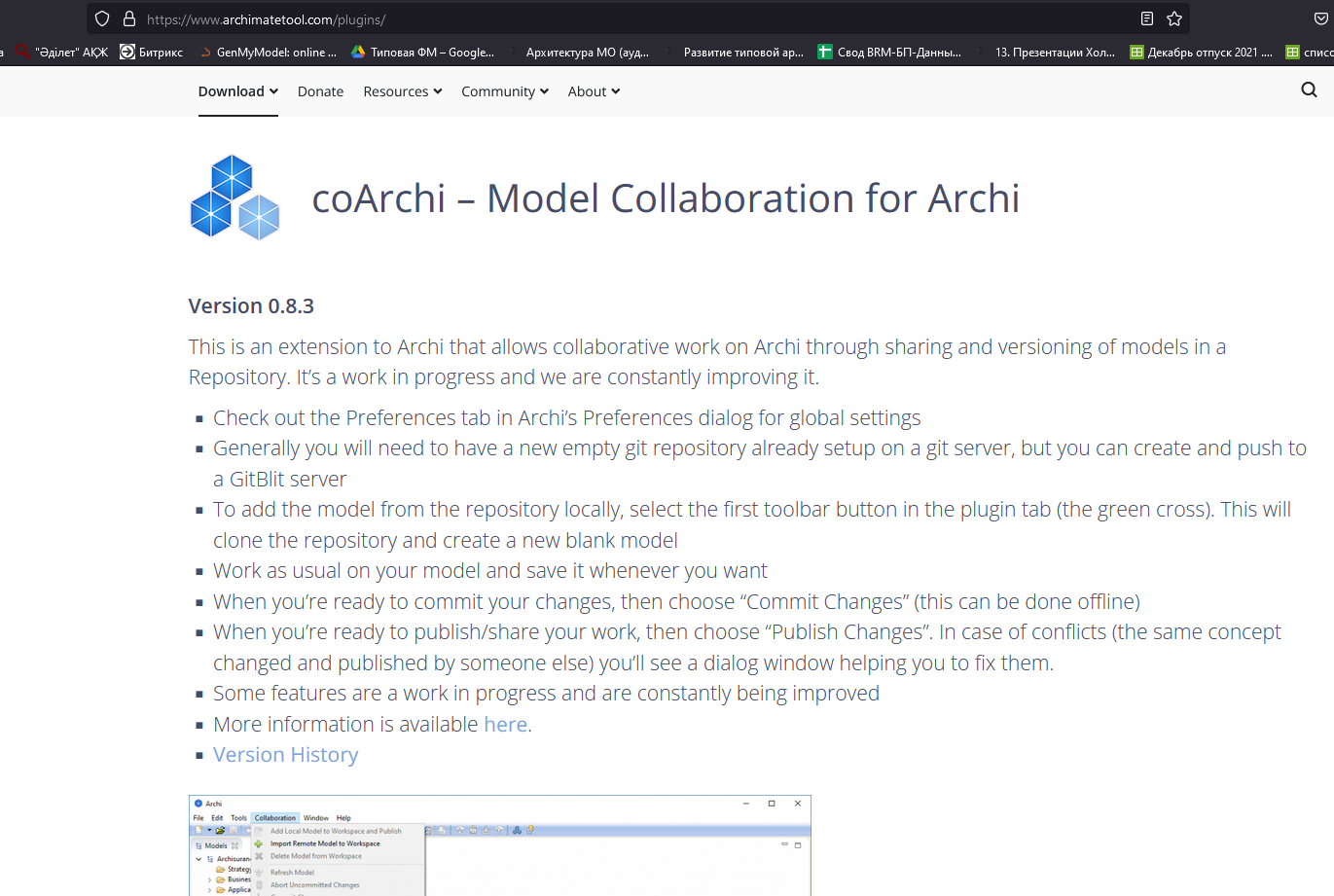Open the Свод BRM-БП-Данны... bookmark
The image size is (1334, 896).
point(889,53)
